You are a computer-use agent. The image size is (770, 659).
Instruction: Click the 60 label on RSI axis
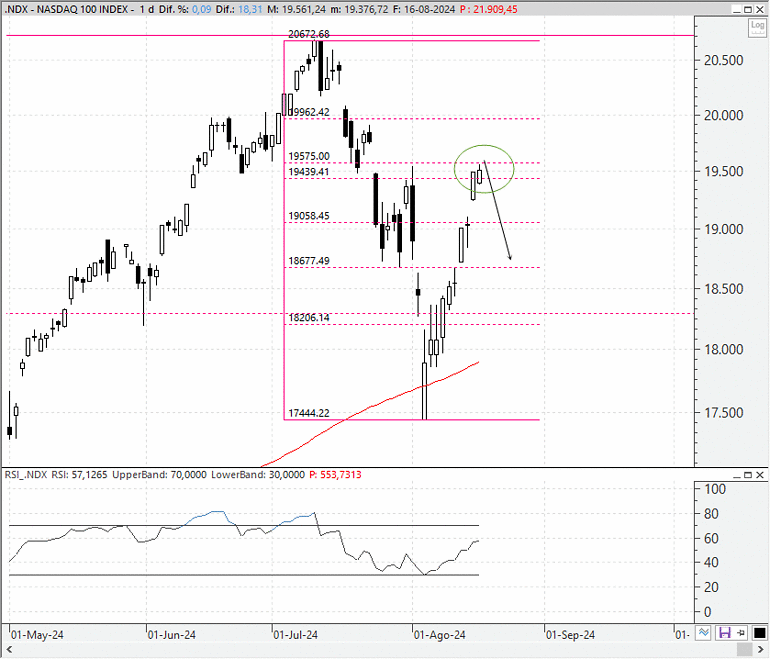click(711, 539)
